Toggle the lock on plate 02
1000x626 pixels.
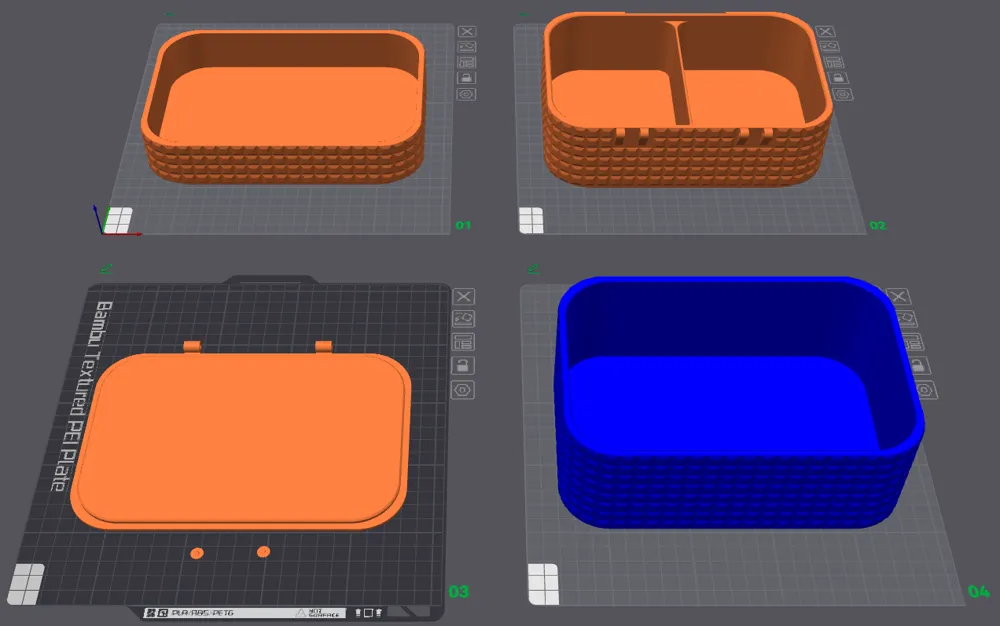838,78
